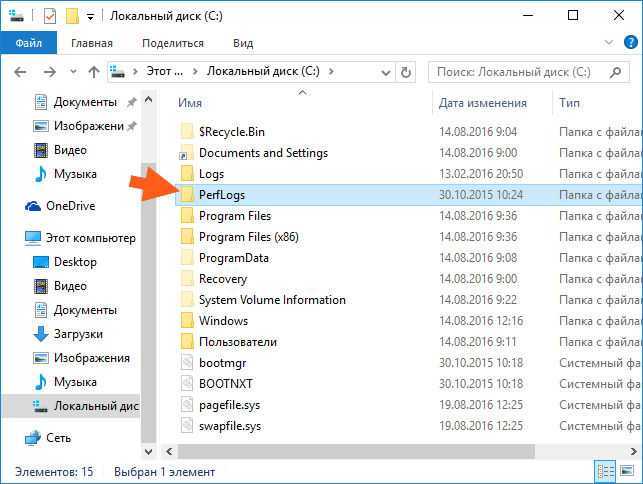Open Видео under Quick access

point(60,150)
